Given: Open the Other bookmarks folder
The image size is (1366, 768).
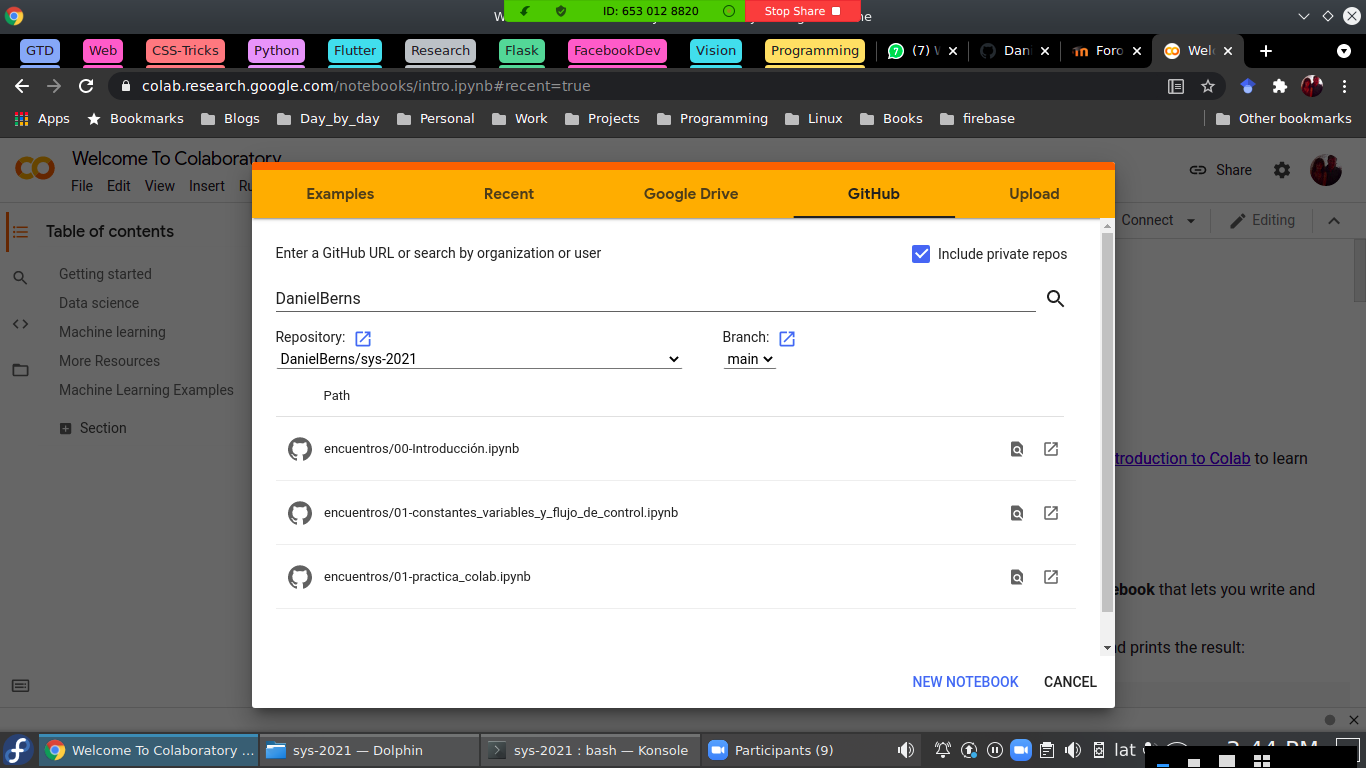Looking at the screenshot, I should pos(1283,118).
